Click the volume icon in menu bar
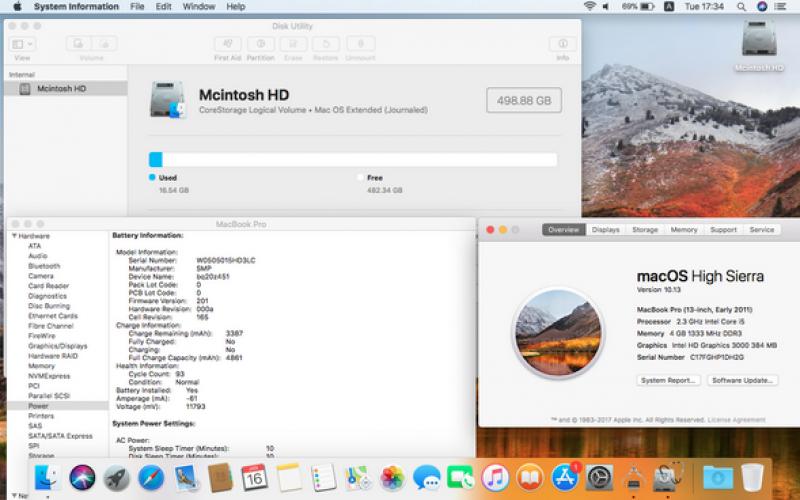 pos(606,7)
